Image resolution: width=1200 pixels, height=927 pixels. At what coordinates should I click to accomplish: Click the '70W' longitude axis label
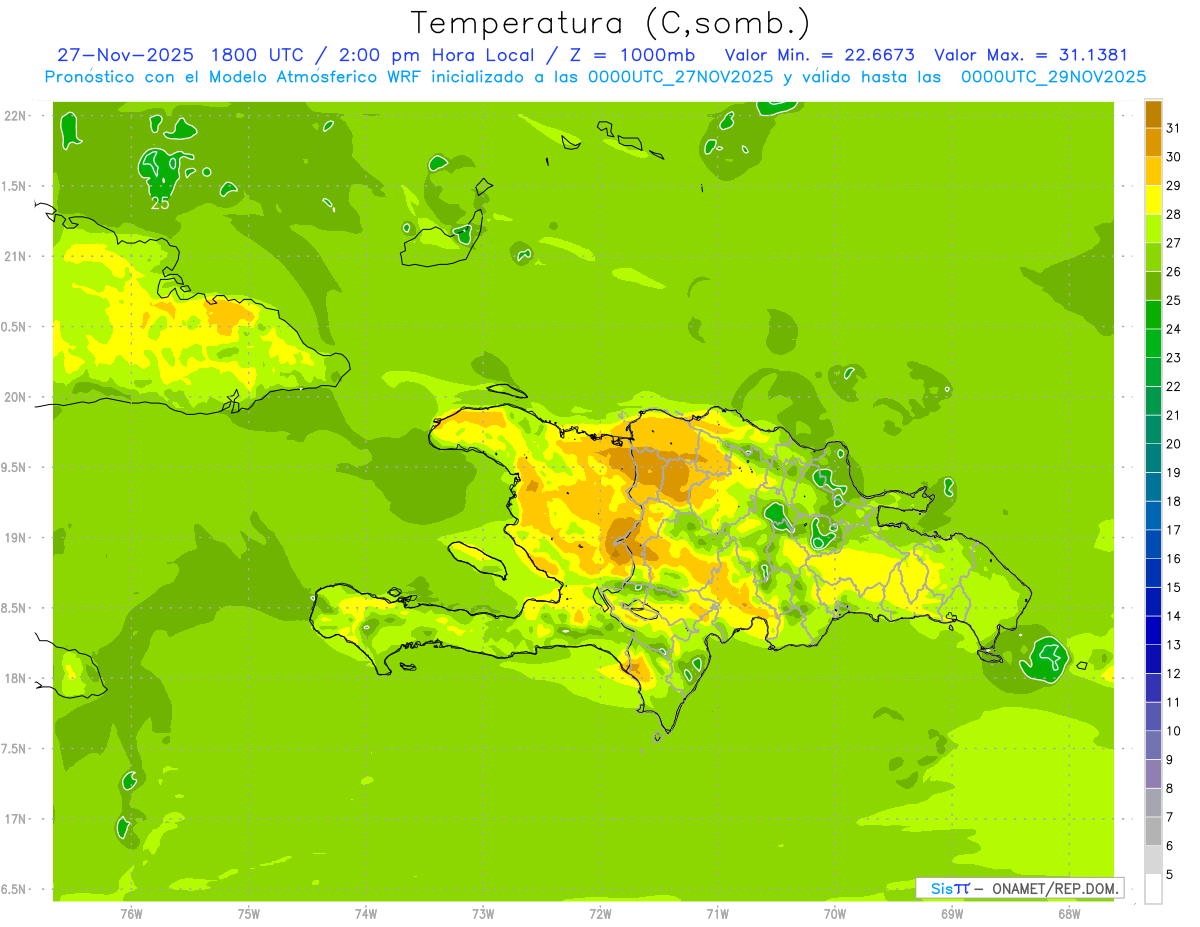[835, 914]
